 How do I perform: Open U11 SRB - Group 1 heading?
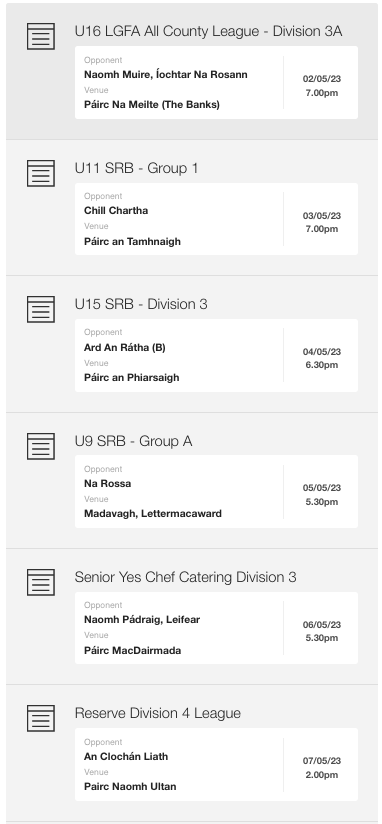[x=136, y=168]
